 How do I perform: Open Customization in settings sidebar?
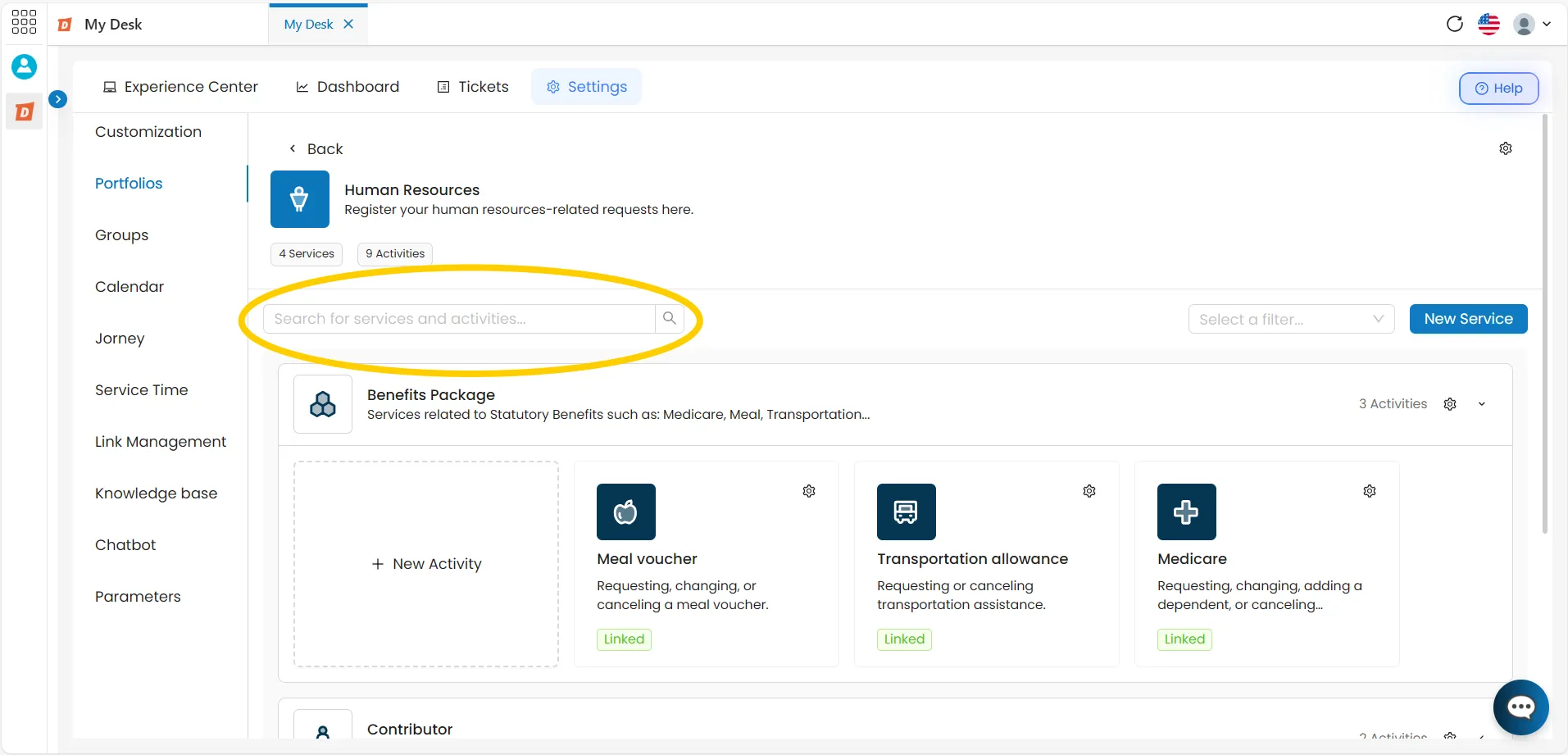click(x=148, y=132)
